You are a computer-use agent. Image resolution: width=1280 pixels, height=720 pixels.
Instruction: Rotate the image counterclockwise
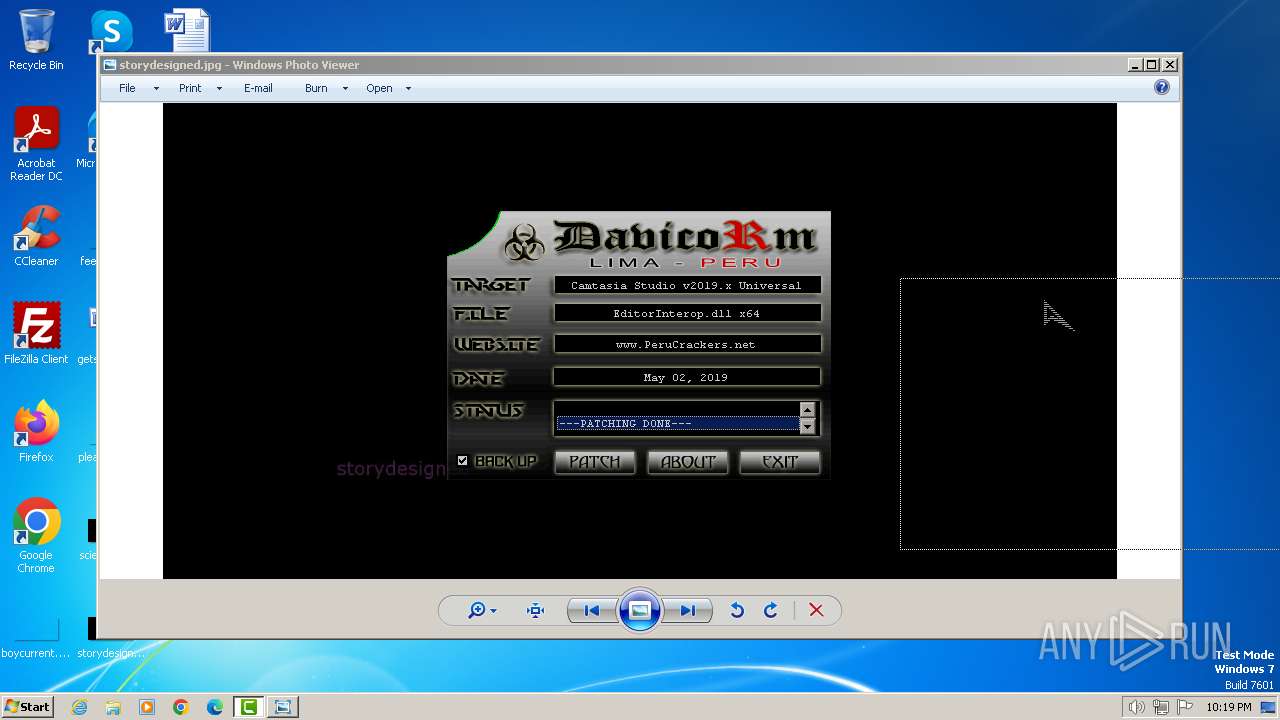click(x=737, y=610)
